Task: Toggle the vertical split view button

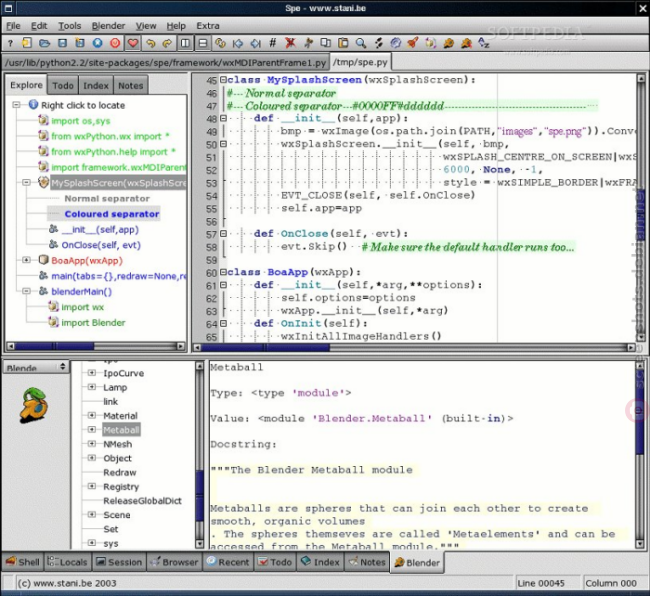Action: point(185,43)
